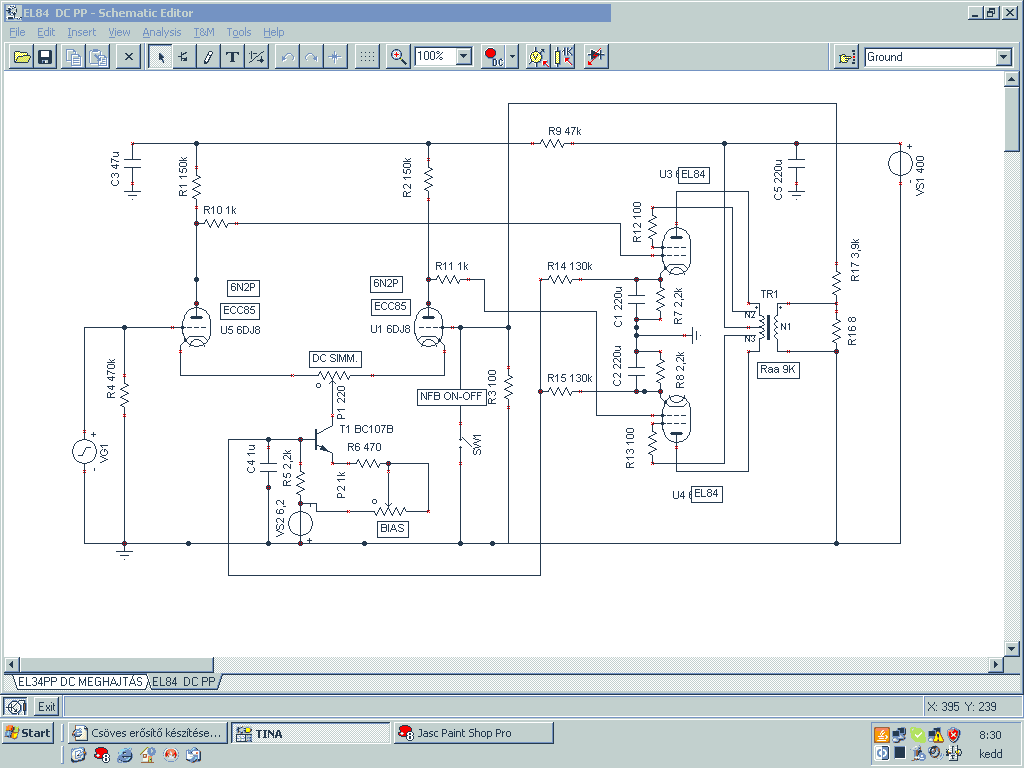Click the 8:30 system clock
Screen dimensions: 1024x768
click(990, 735)
